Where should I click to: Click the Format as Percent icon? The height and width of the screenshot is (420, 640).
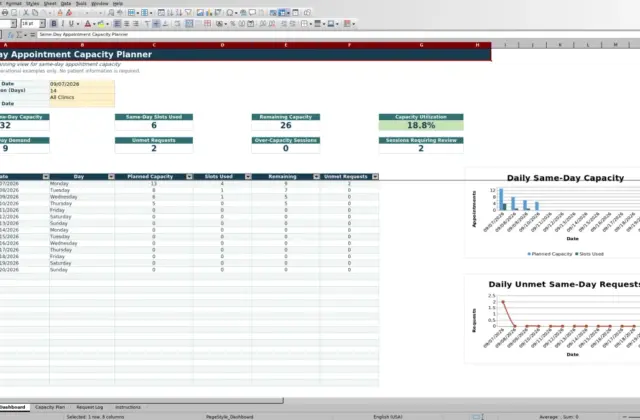[x=233, y=24]
